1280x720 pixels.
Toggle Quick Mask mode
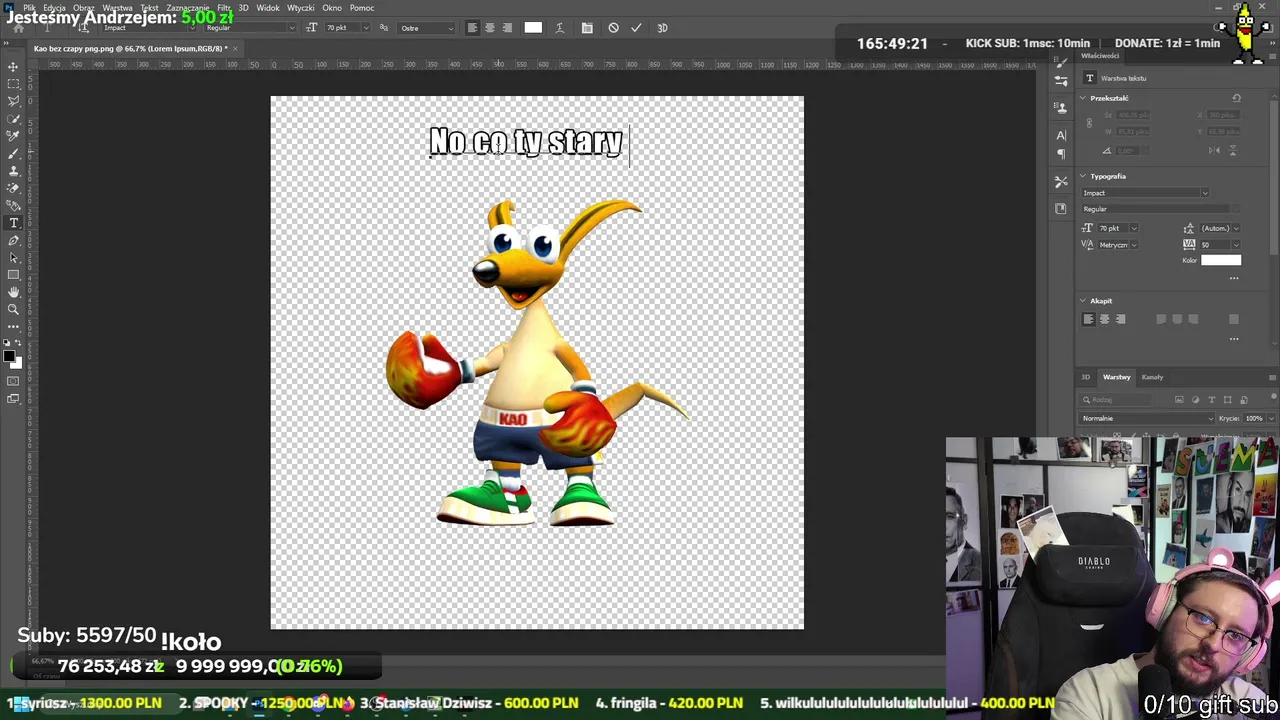(x=13, y=381)
